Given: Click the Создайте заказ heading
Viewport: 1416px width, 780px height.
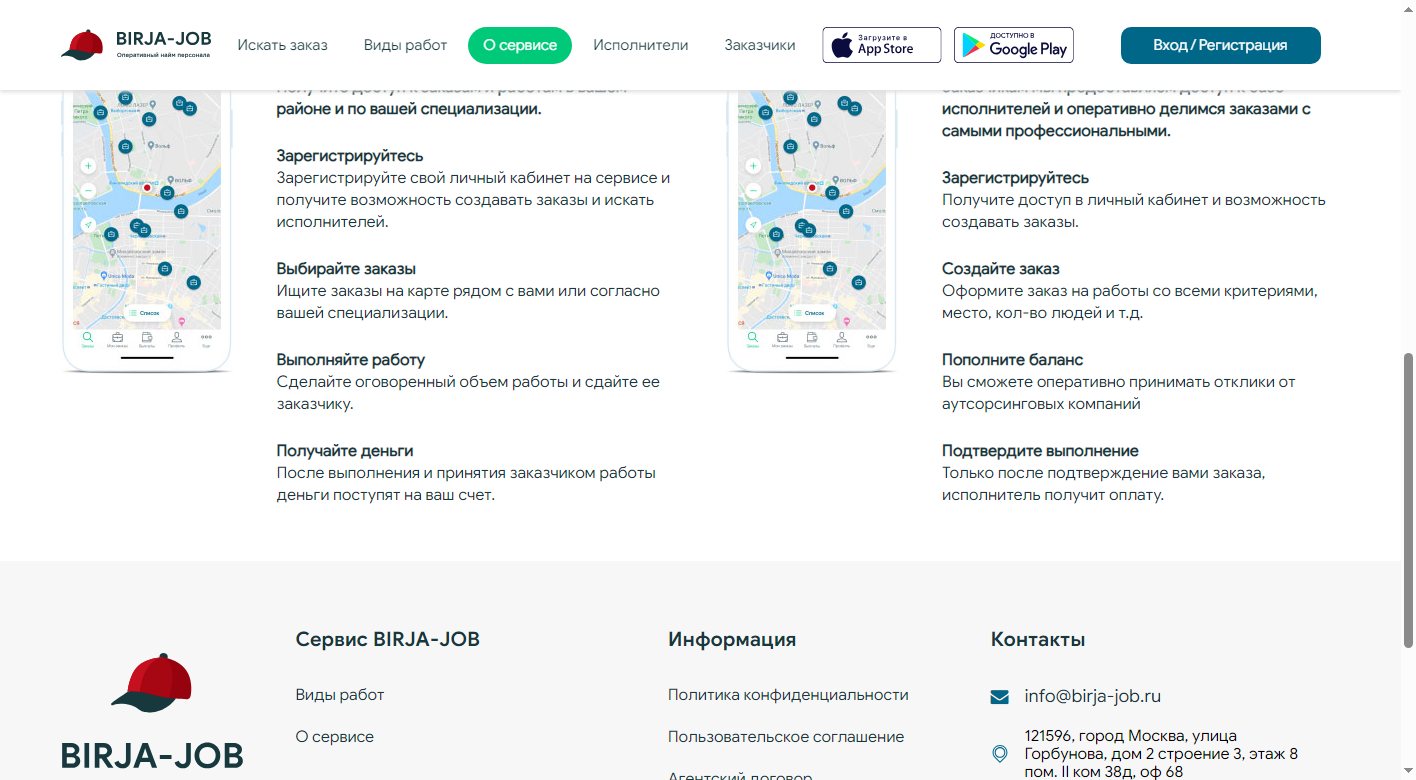Looking at the screenshot, I should (1001, 269).
